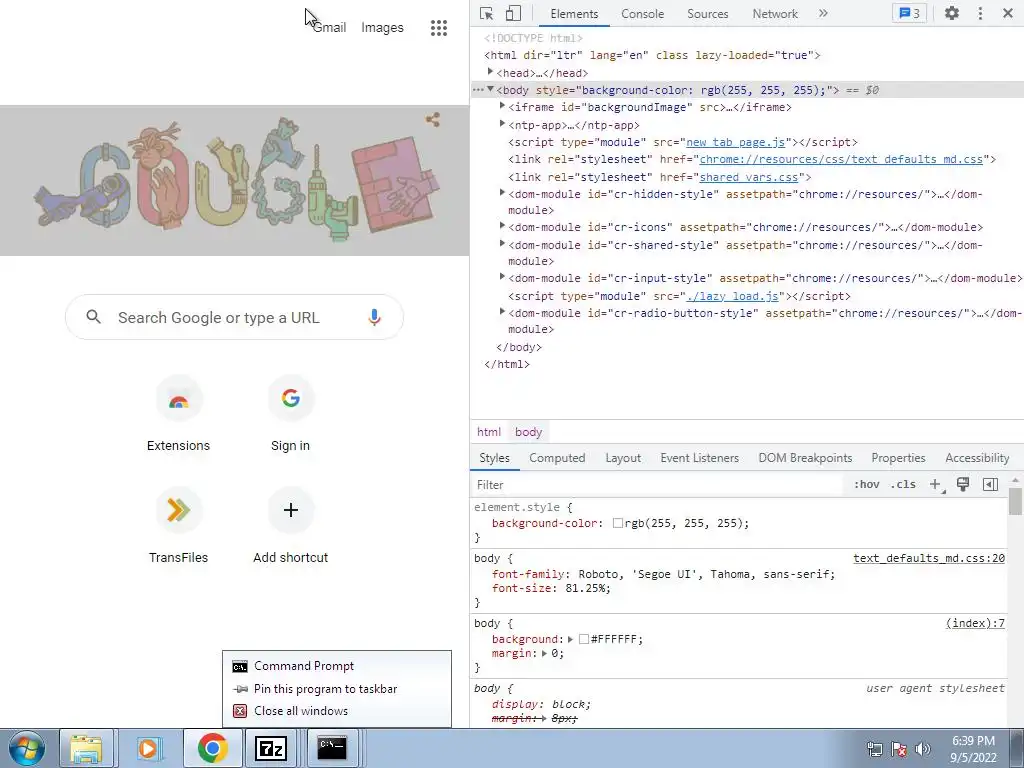Expand the cr-icons dom-module node
Image resolution: width=1024 pixels, height=768 pixels.
click(502, 226)
